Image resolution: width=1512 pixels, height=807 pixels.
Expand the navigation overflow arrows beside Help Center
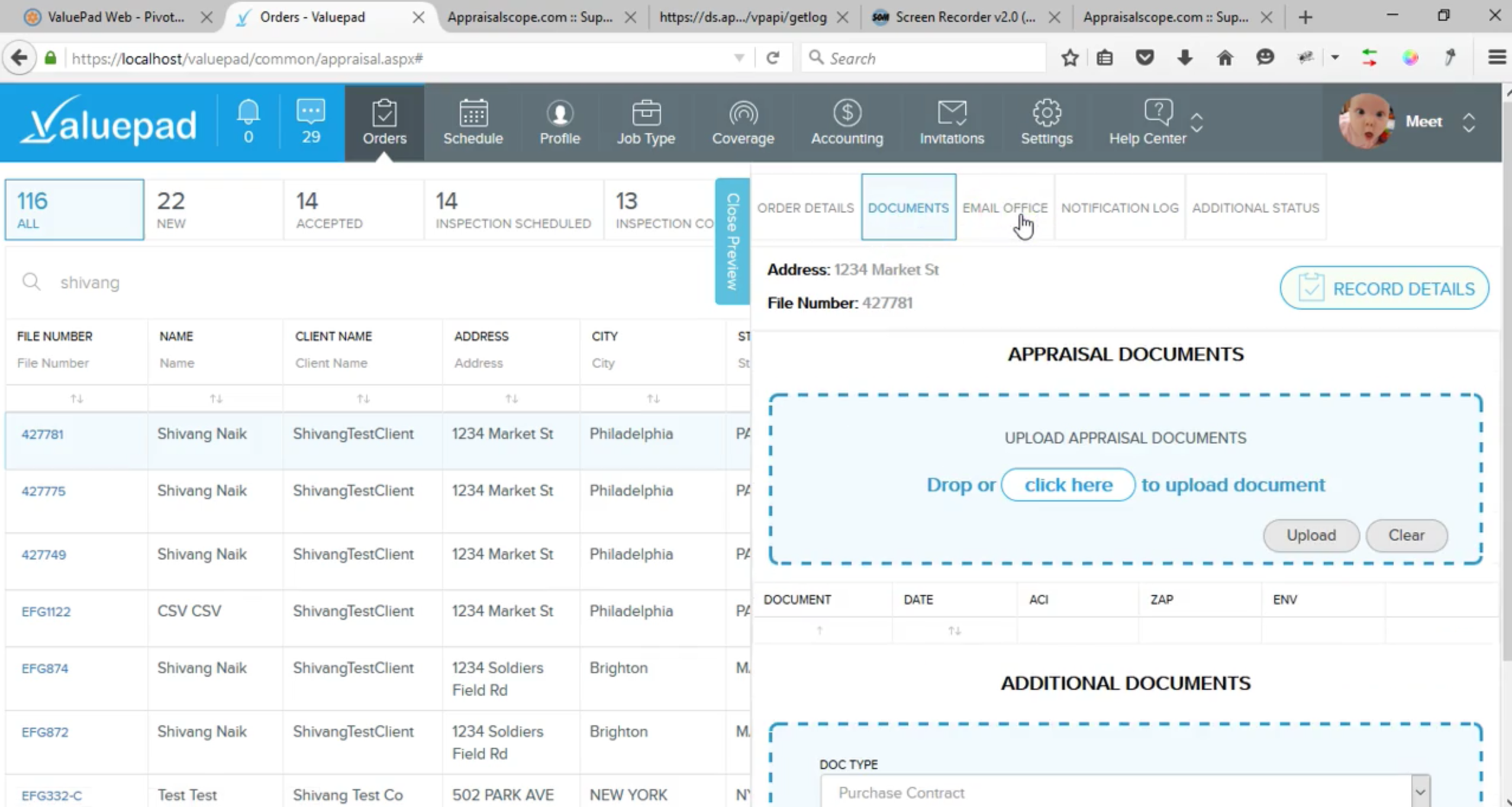point(1197,123)
